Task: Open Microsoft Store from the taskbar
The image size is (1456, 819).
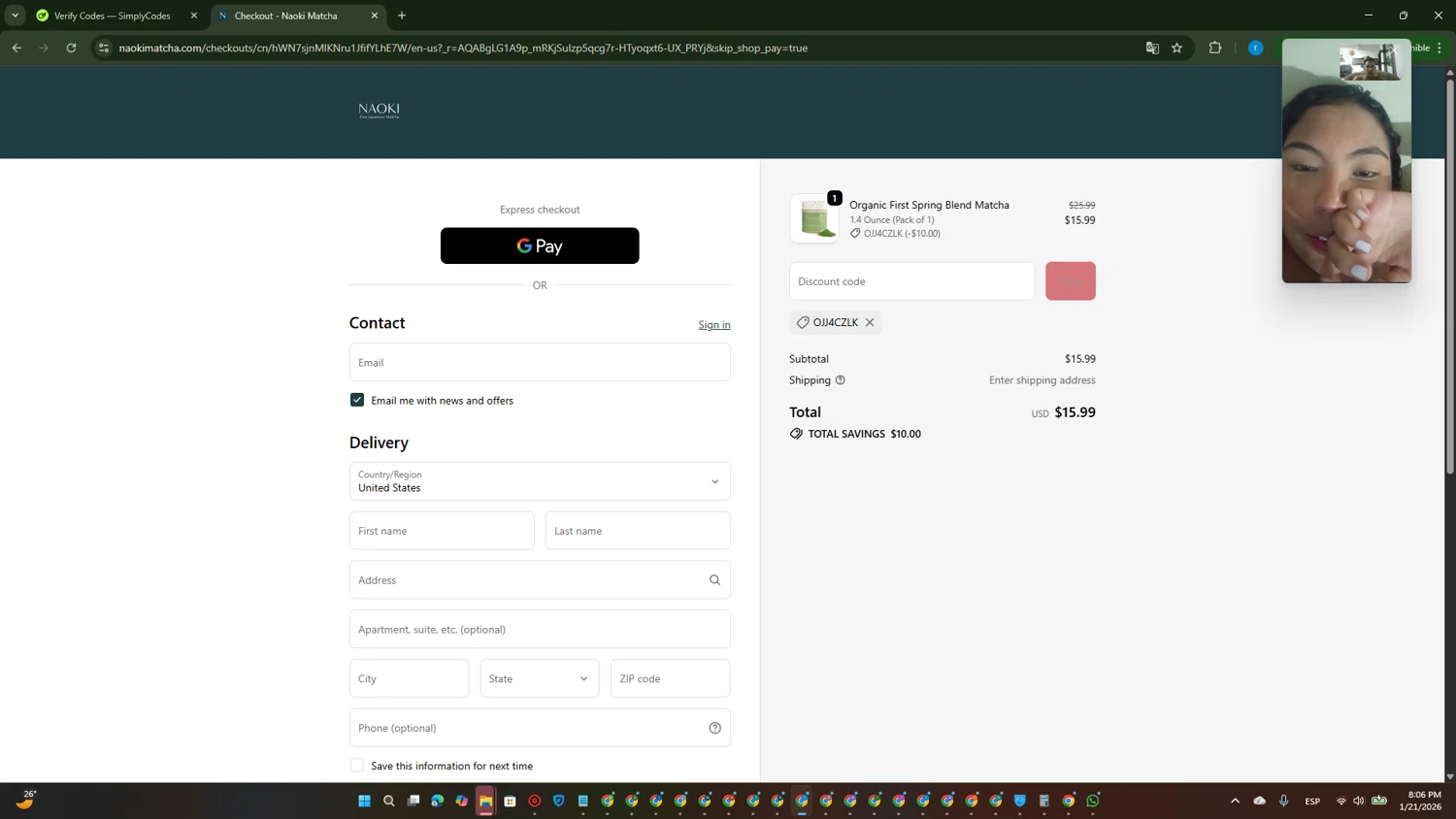Action: pos(510,801)
